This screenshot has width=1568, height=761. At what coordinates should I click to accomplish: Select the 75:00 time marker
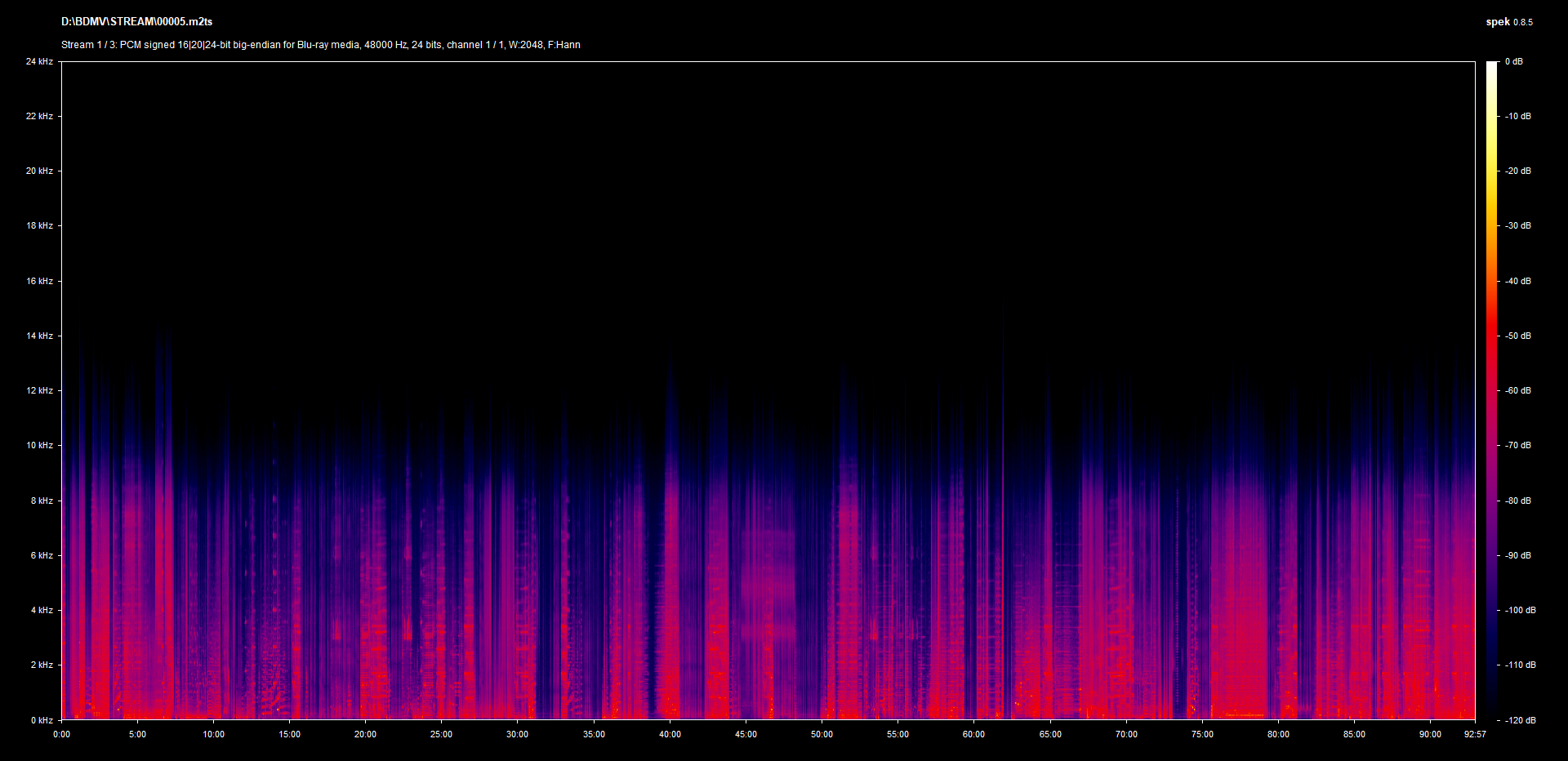coord(1202,734)
